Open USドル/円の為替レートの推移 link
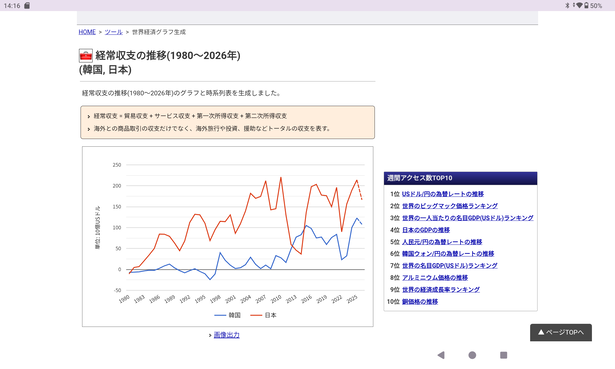 (x=443, y=194)
